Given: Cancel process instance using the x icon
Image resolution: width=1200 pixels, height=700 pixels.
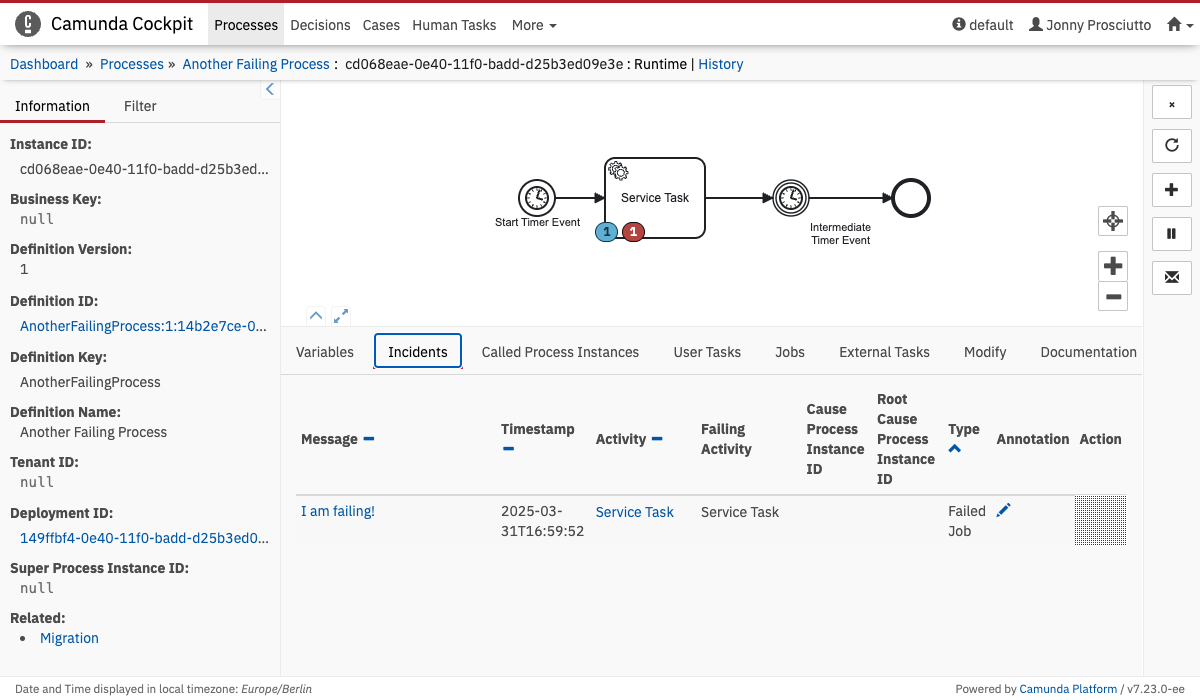Looking at the screenshot, I should (x=1171, y=103).
